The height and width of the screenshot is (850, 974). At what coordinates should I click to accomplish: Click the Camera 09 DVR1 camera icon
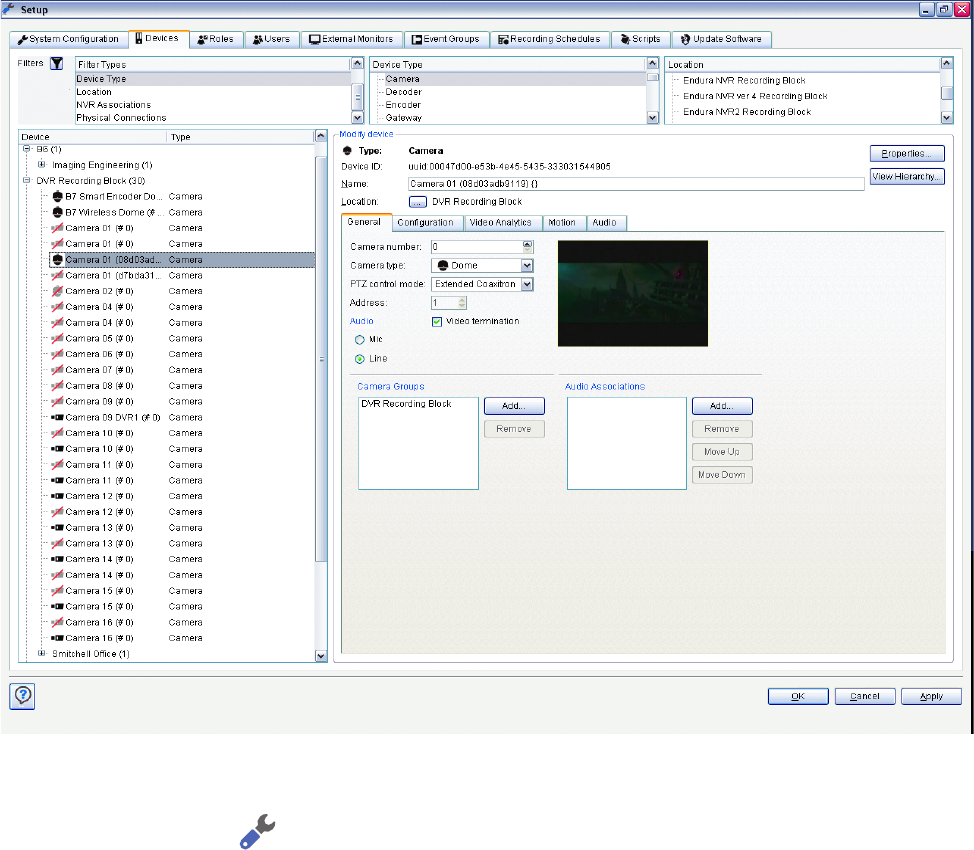coord(57,417)
